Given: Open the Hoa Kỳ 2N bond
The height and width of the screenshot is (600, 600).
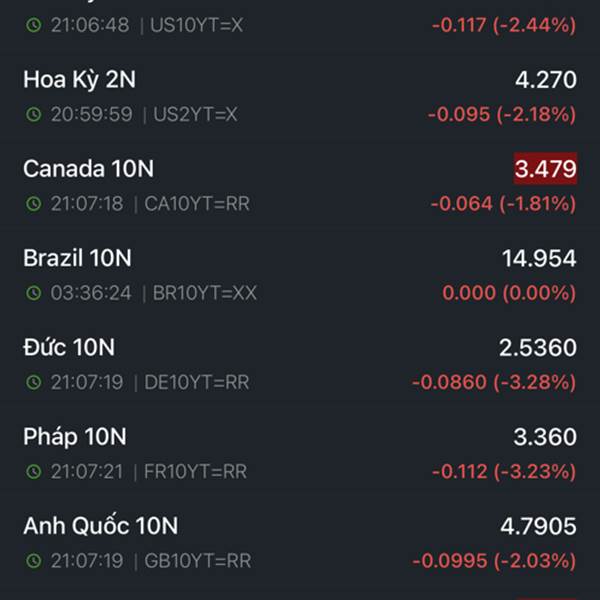Looking at the screenshot, I should (300, 96).
